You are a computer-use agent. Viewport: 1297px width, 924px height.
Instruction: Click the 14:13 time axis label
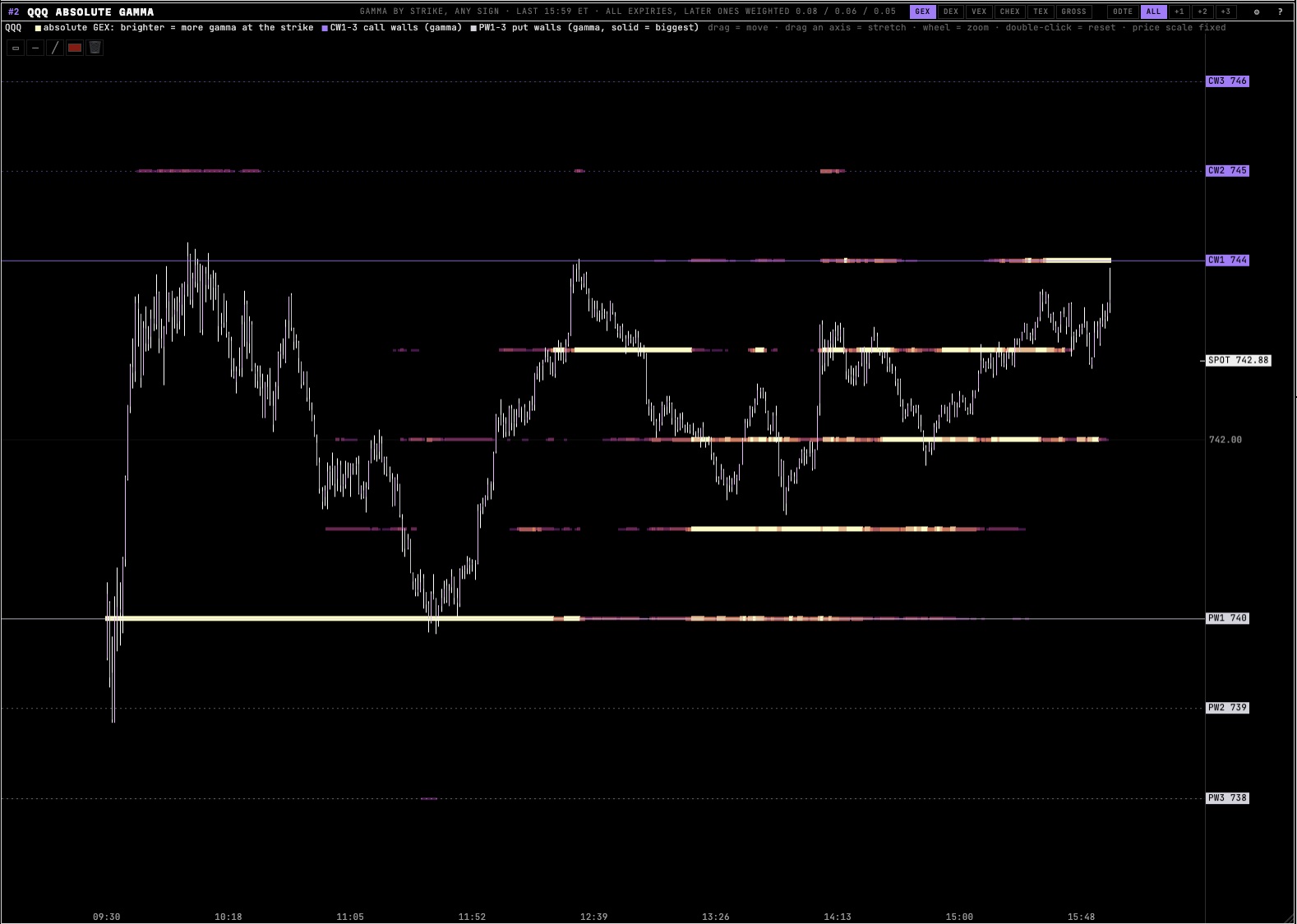(838, 917)
